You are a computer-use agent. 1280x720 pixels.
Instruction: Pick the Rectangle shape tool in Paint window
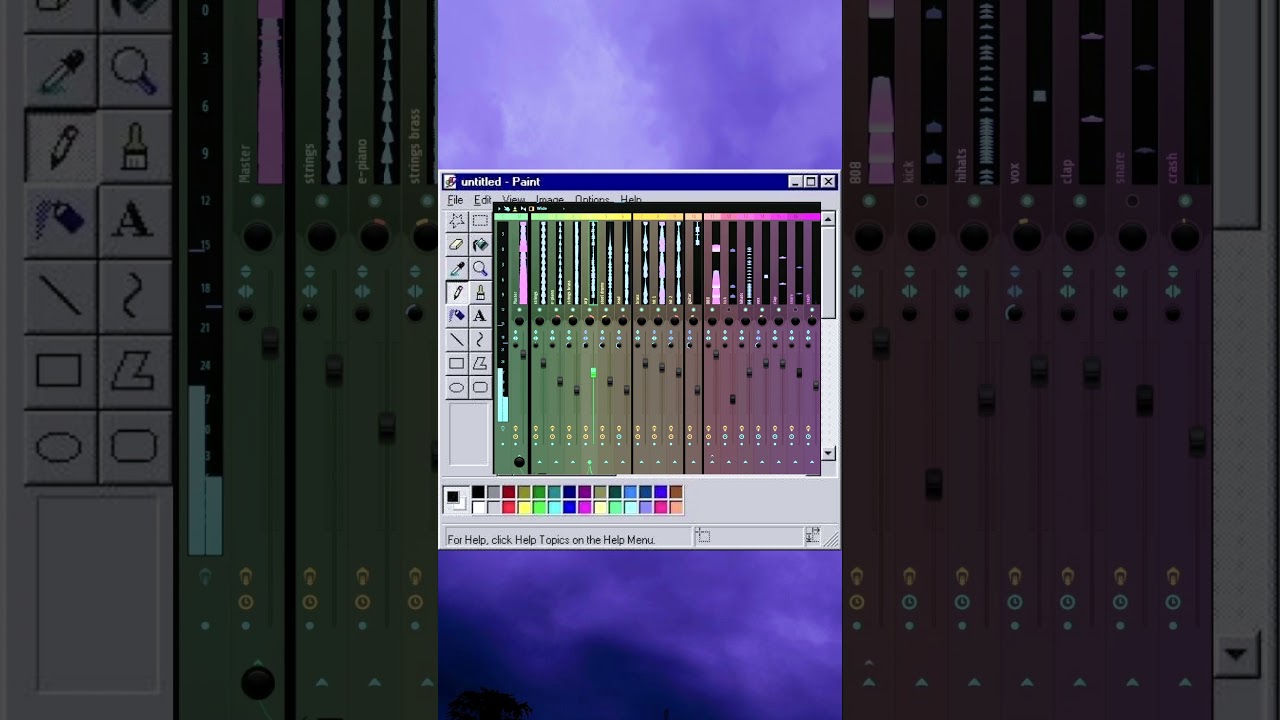[457, 364]
